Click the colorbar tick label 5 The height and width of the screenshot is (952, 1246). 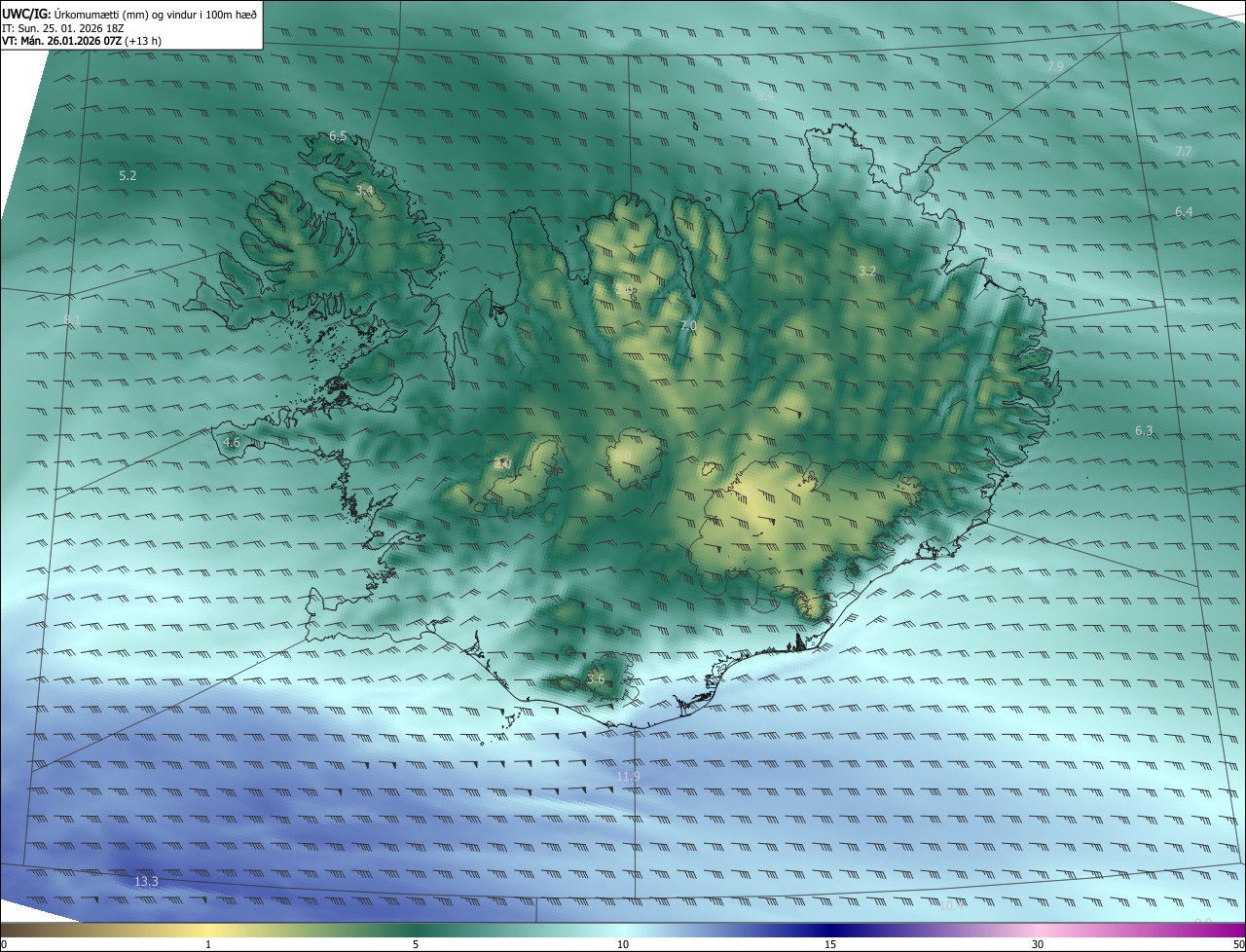pos(416,944)
